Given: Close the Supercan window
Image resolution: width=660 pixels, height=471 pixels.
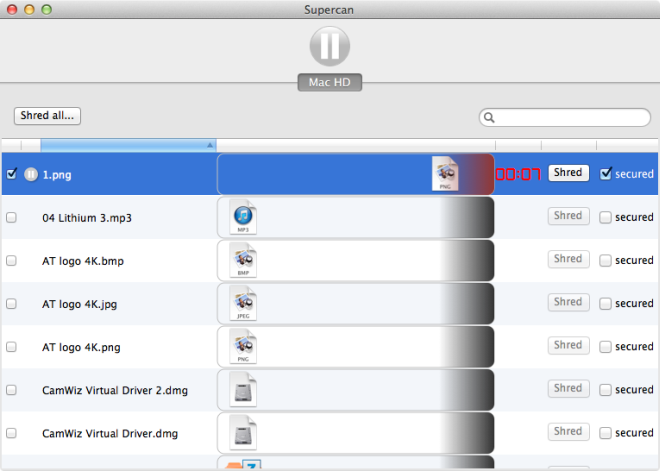Looking at the screenshot, I should pos(12,9).
